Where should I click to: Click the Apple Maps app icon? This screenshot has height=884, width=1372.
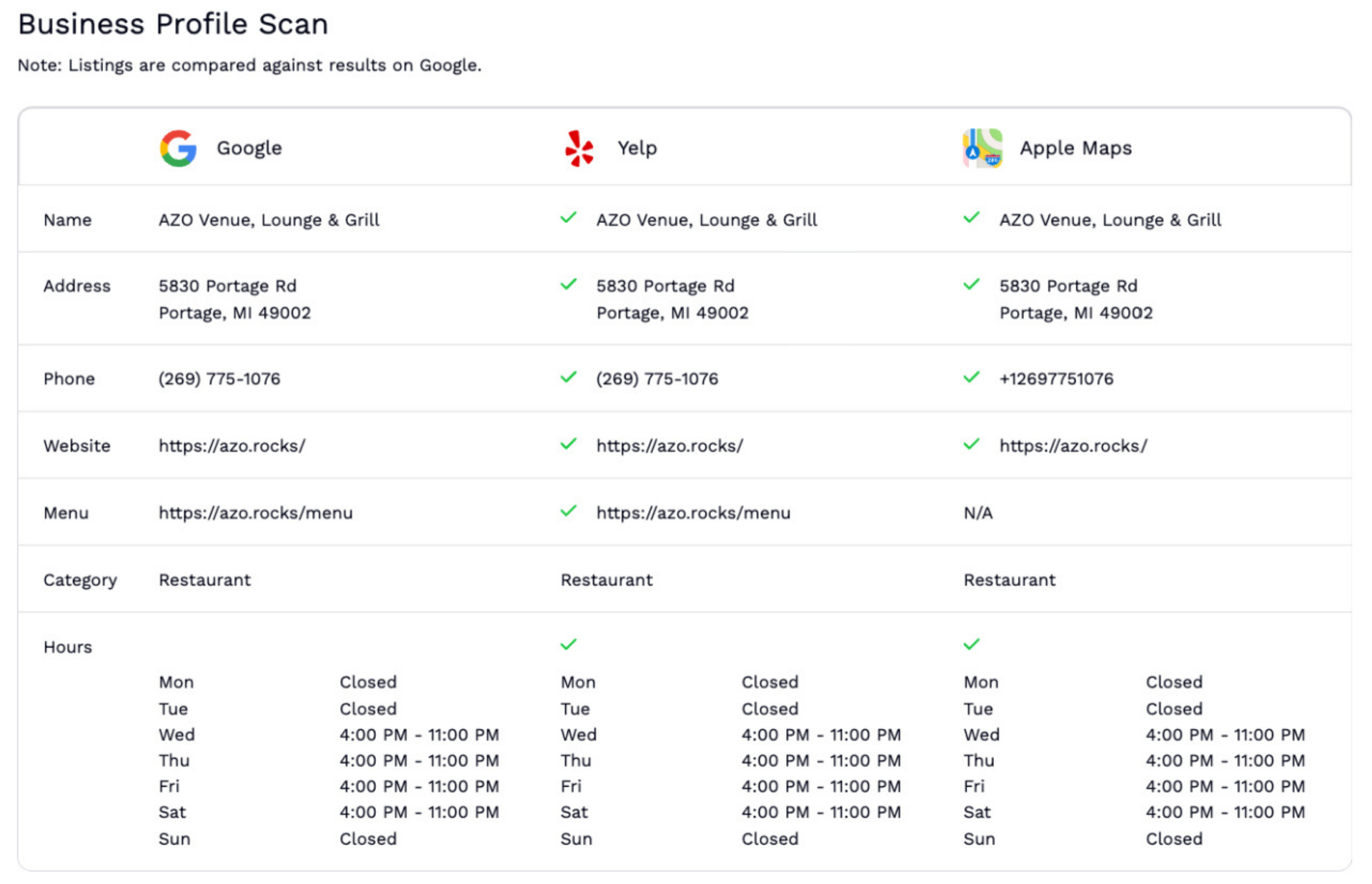[x=983, y=148]
